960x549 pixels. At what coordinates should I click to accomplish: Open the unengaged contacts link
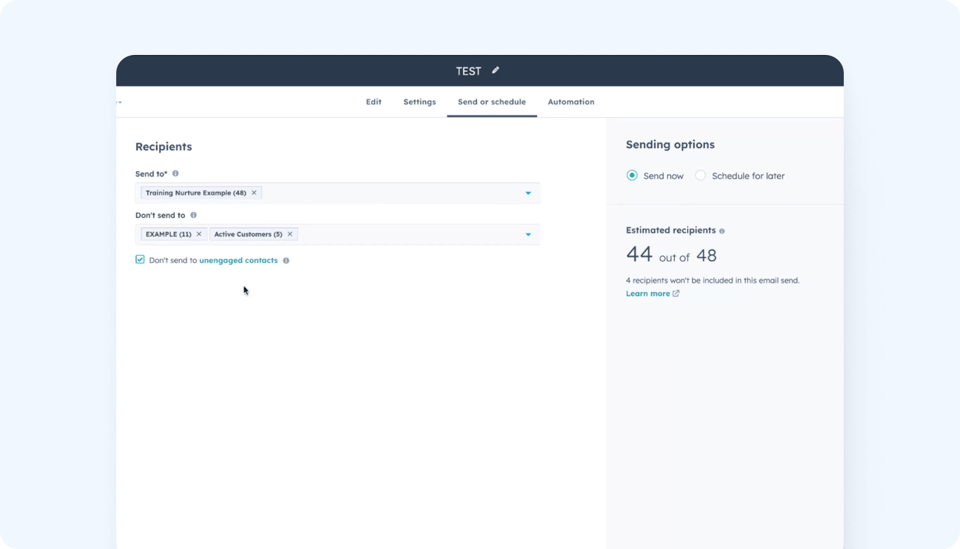click(x=238, y=261)
